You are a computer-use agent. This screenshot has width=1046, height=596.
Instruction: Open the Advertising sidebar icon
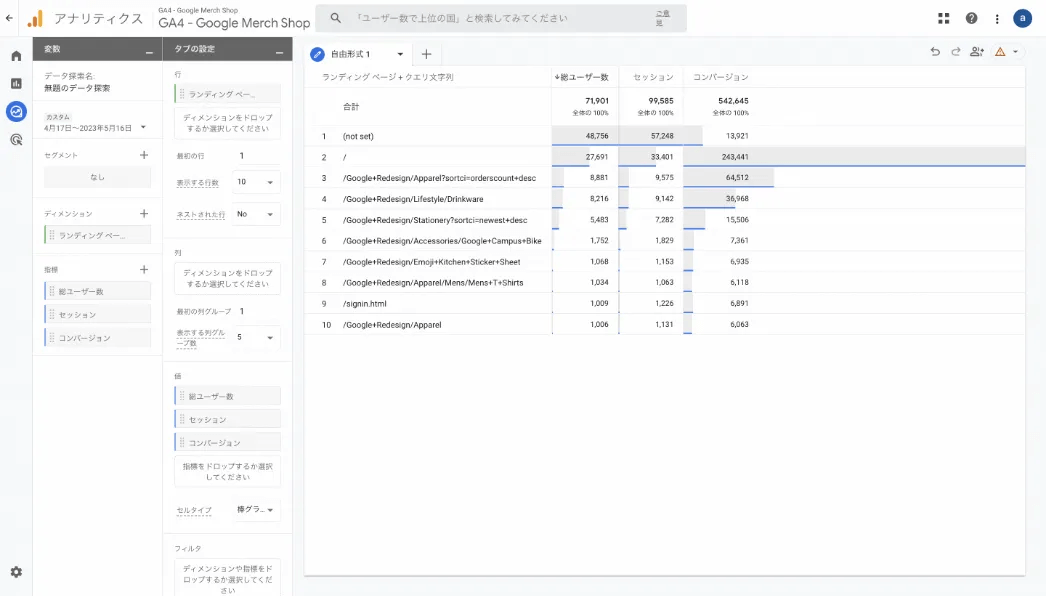(16, 139)
